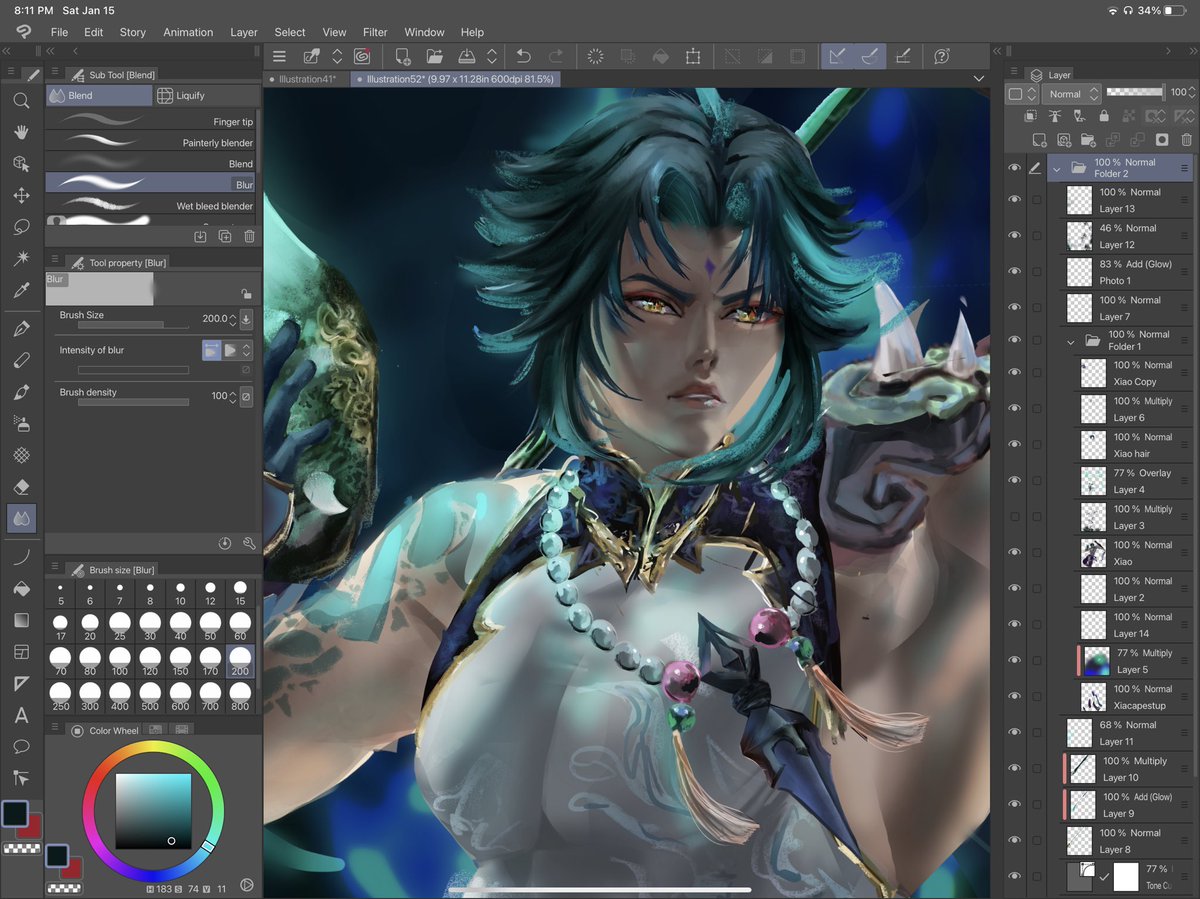Screen dimensions: 1200x899
Task: Select the Operation object tool
Action: [x=21, y=164]
